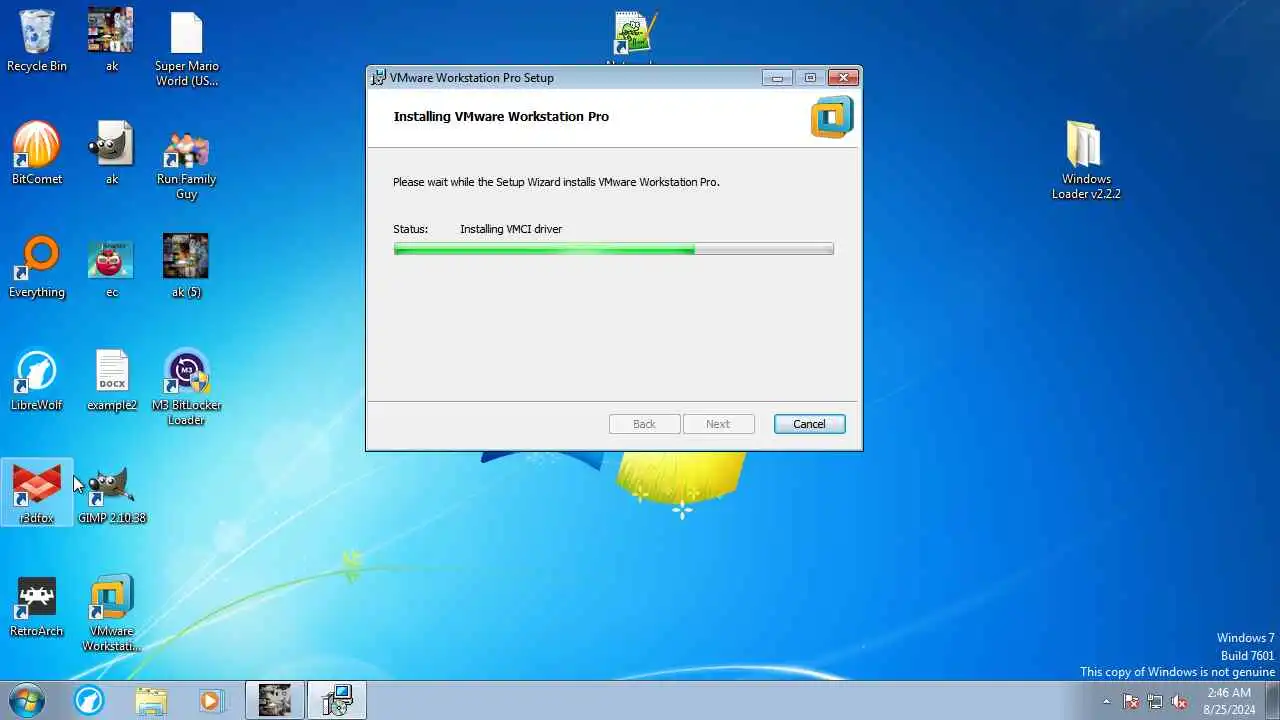
Task: Open the clock showing 2:46 AM
Action: [1229, 700]
